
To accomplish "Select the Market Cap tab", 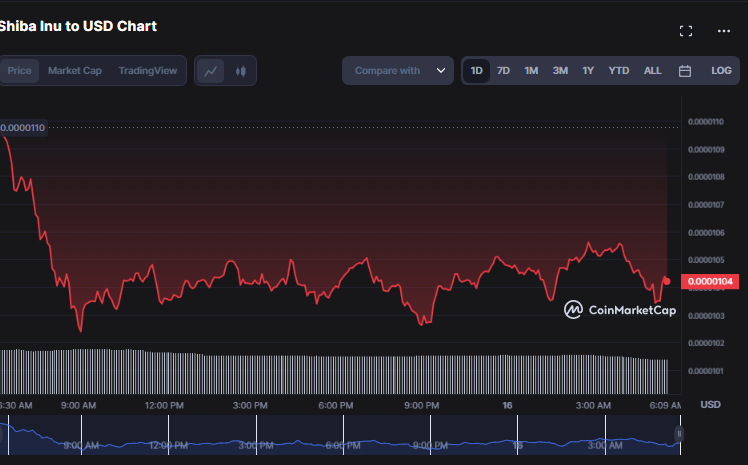I will coord(75,71).
